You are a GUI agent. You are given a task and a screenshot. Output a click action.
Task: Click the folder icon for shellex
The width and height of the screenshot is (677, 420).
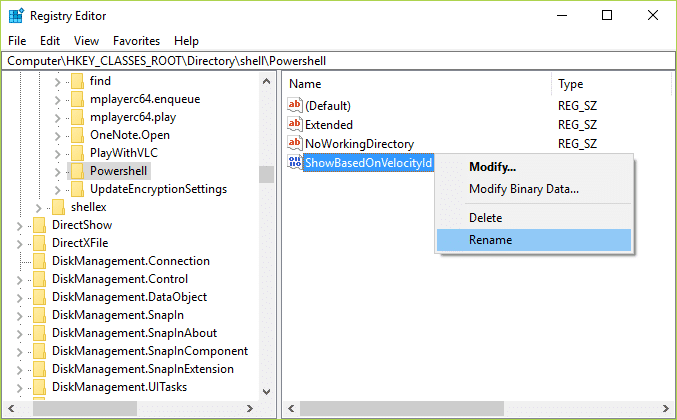pos(58,207)
